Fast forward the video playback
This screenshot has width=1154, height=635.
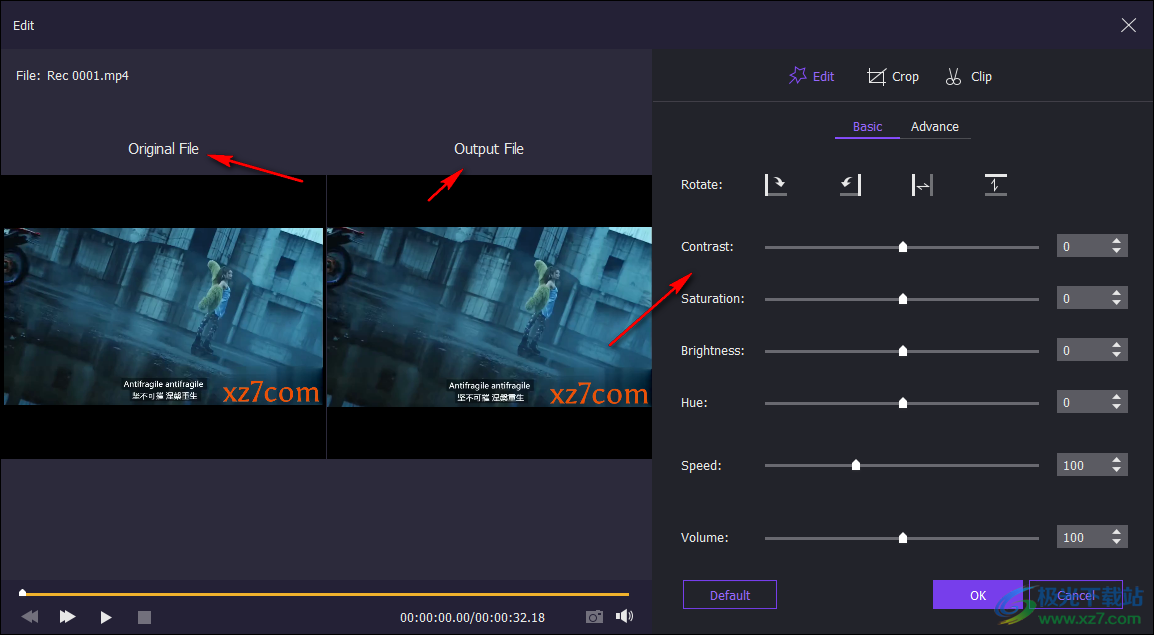68,617
